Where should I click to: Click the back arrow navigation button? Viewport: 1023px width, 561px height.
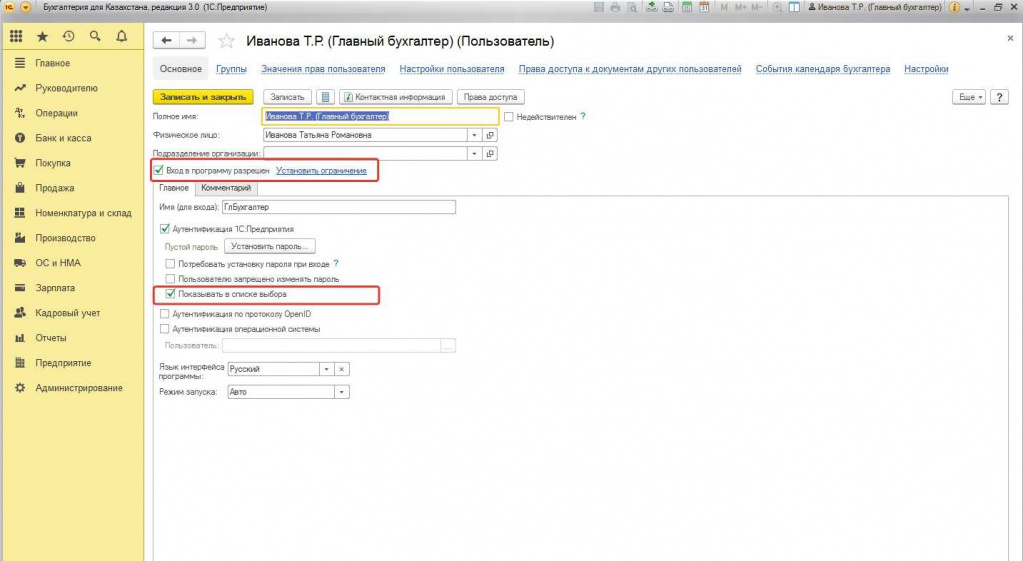[x=167, y=41]
